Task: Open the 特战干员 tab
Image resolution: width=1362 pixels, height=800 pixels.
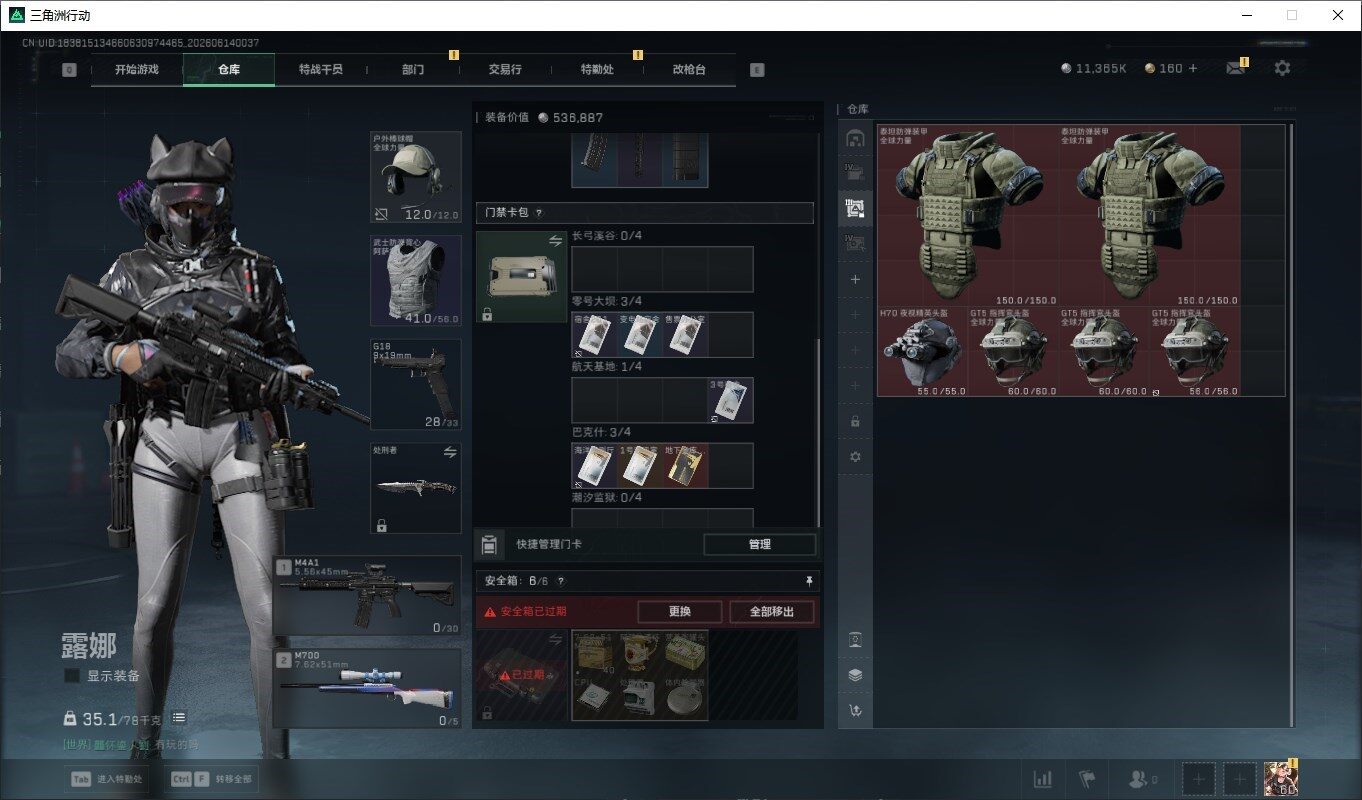Action: 321,70
